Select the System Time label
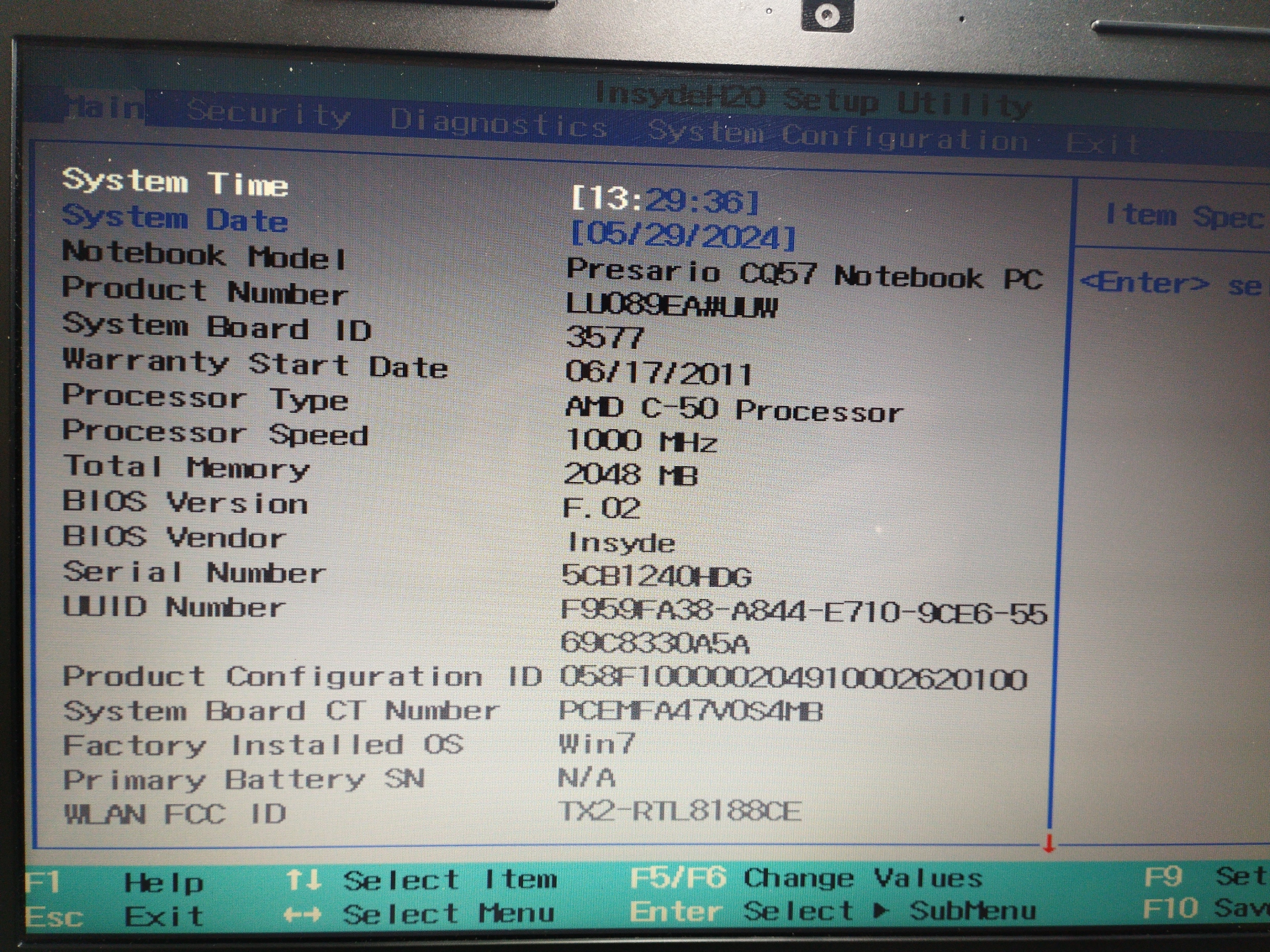 coord(175,182)
